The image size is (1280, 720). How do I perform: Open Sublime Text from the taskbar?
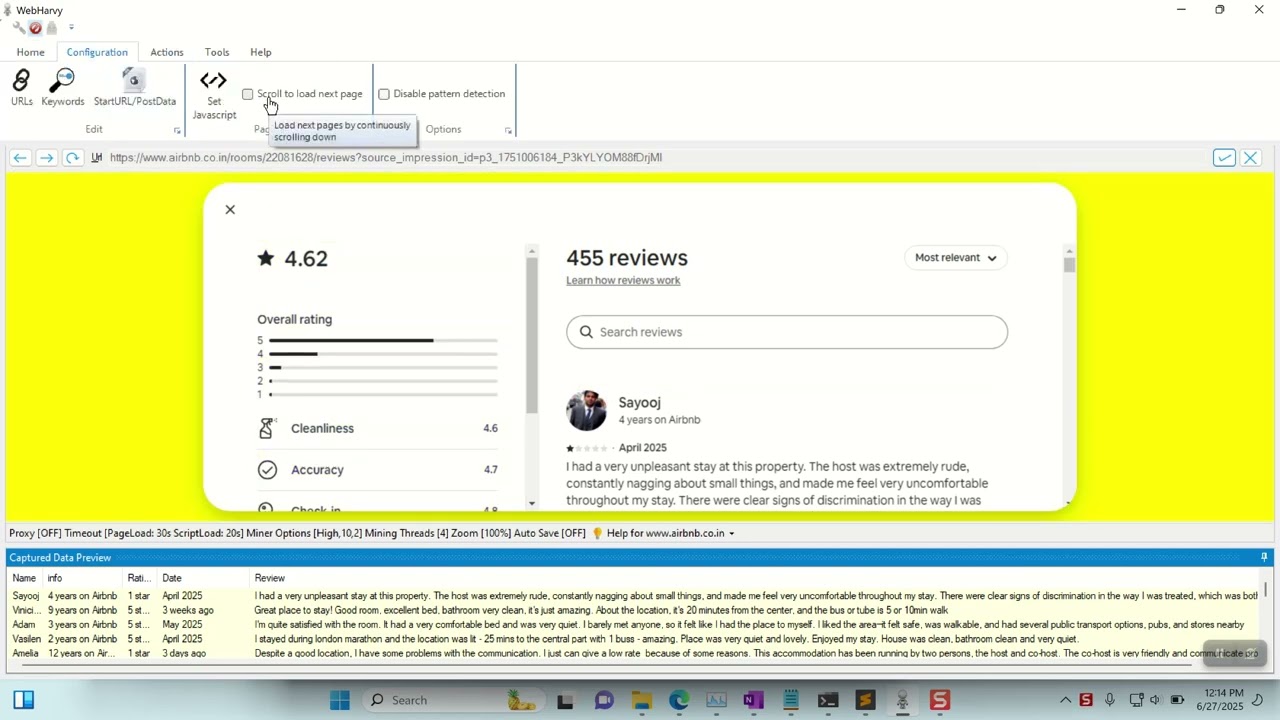[x=865, y=700]
